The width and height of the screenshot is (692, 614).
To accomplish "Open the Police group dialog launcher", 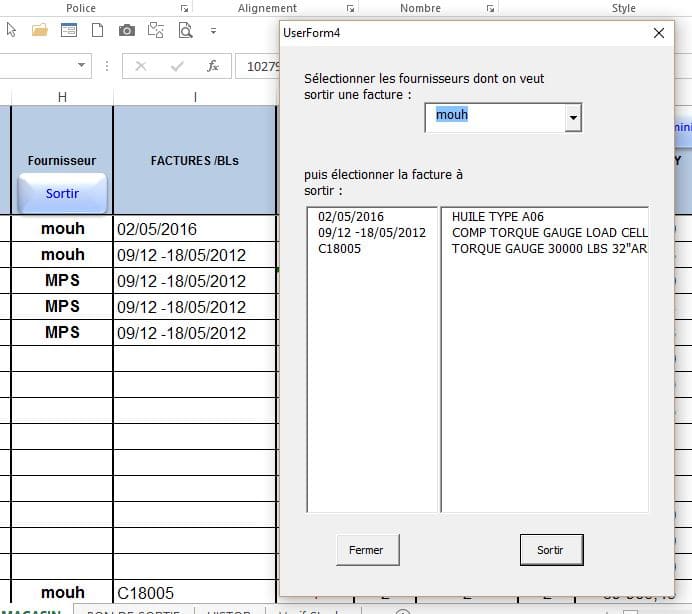I will tap(184, 8).
